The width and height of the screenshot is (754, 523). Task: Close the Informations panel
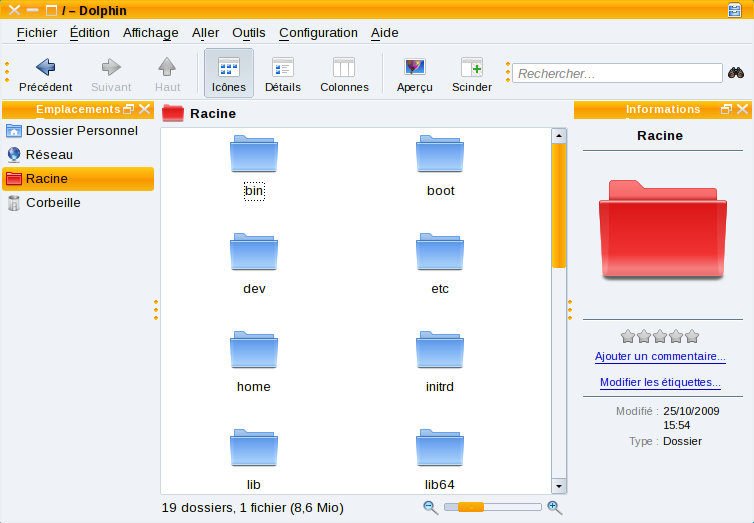[742, 109]
